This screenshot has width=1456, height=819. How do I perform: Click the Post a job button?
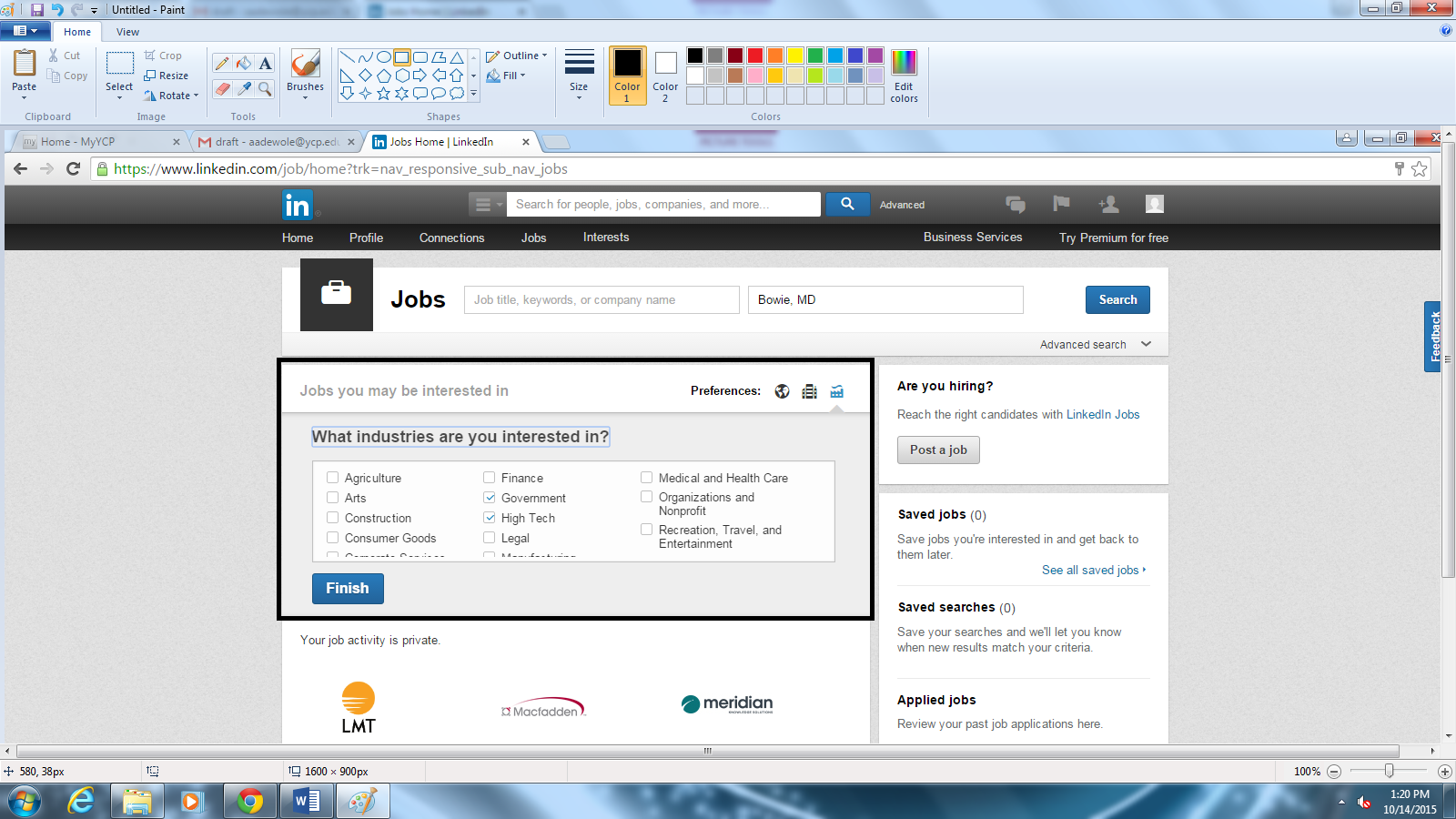(x=938, y=450)
